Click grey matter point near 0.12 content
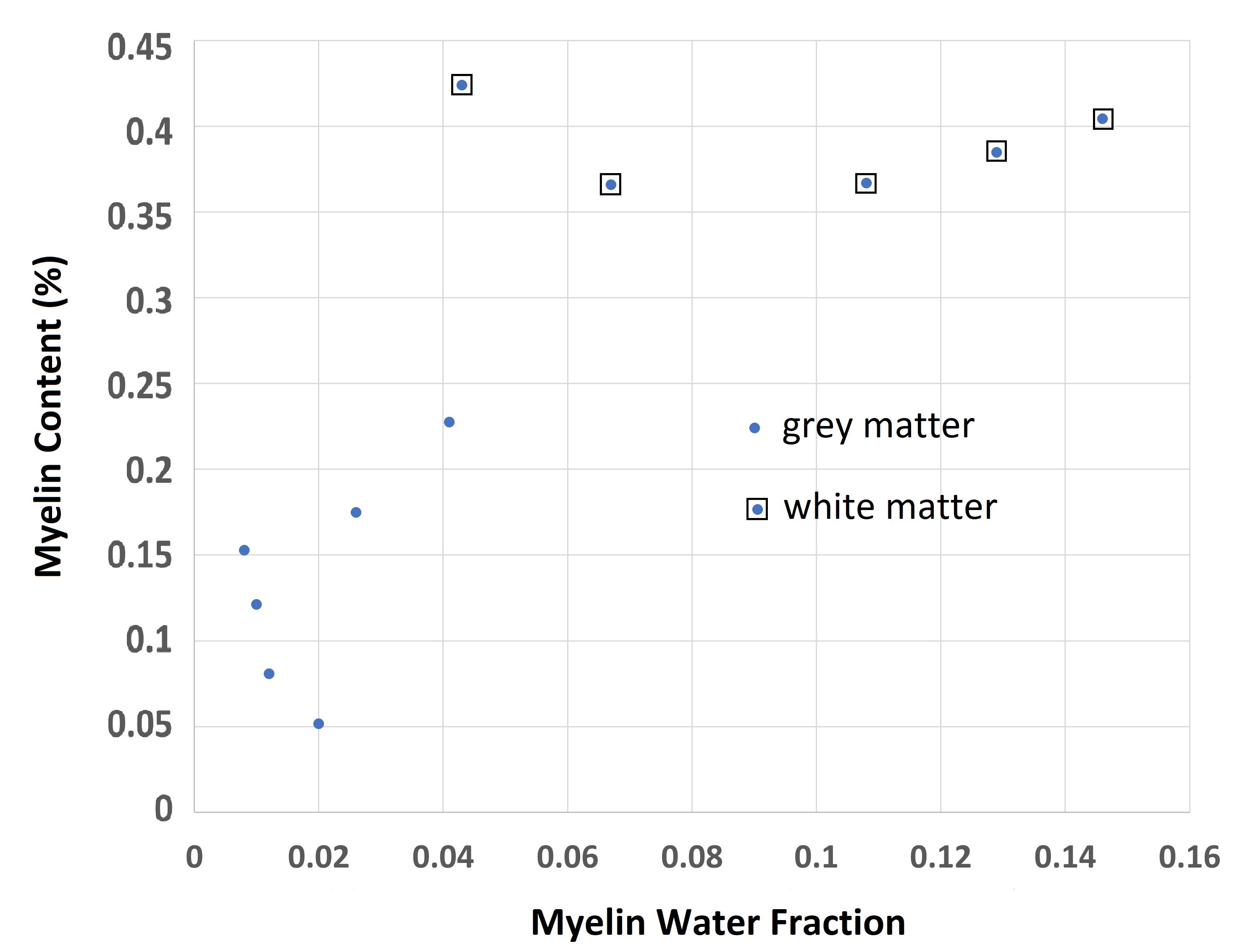The height and width of the screenshot is (952, 1240). 256,605
